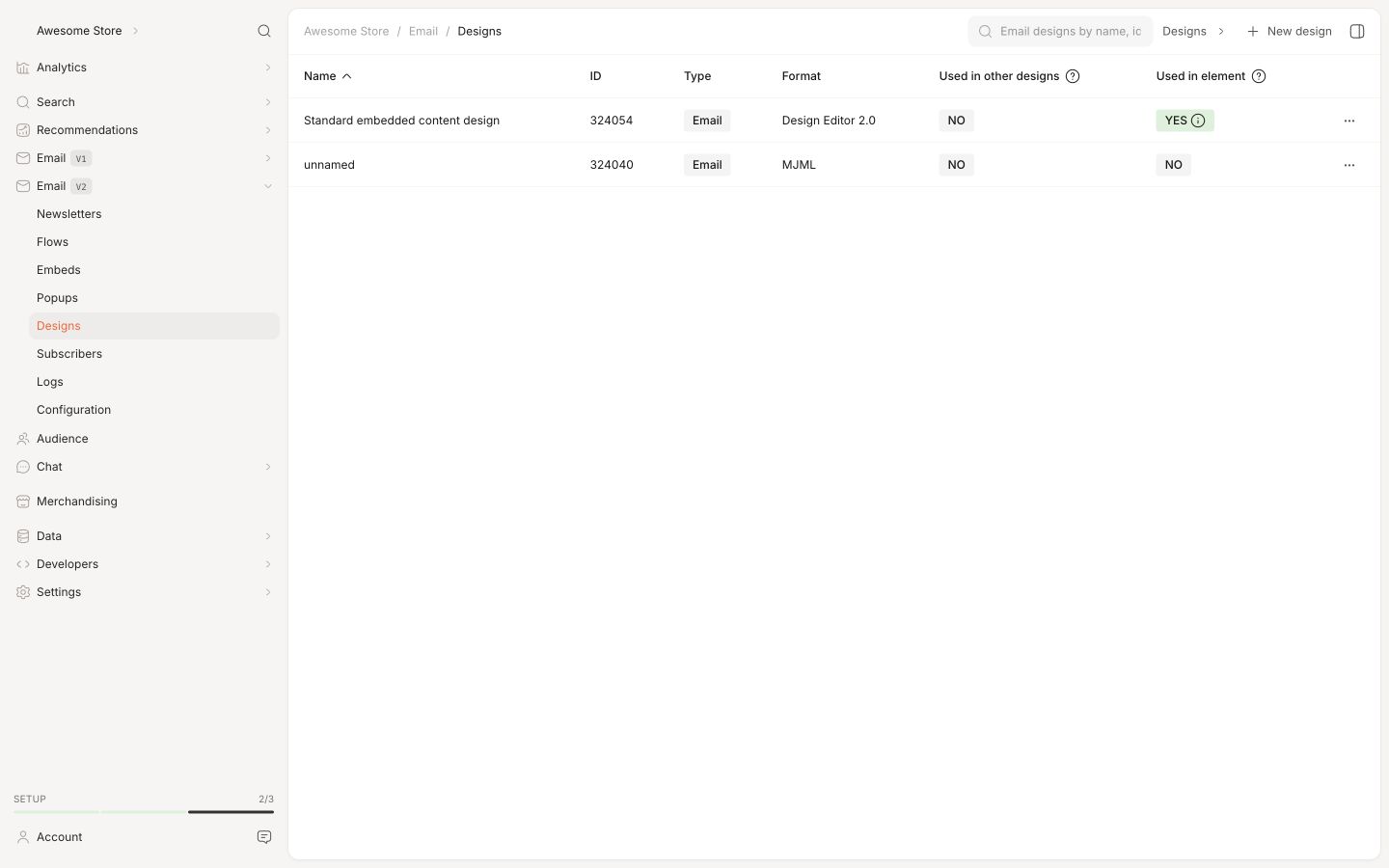
Task: Open the Awesome Store switcher
Action: click(88, 31)
